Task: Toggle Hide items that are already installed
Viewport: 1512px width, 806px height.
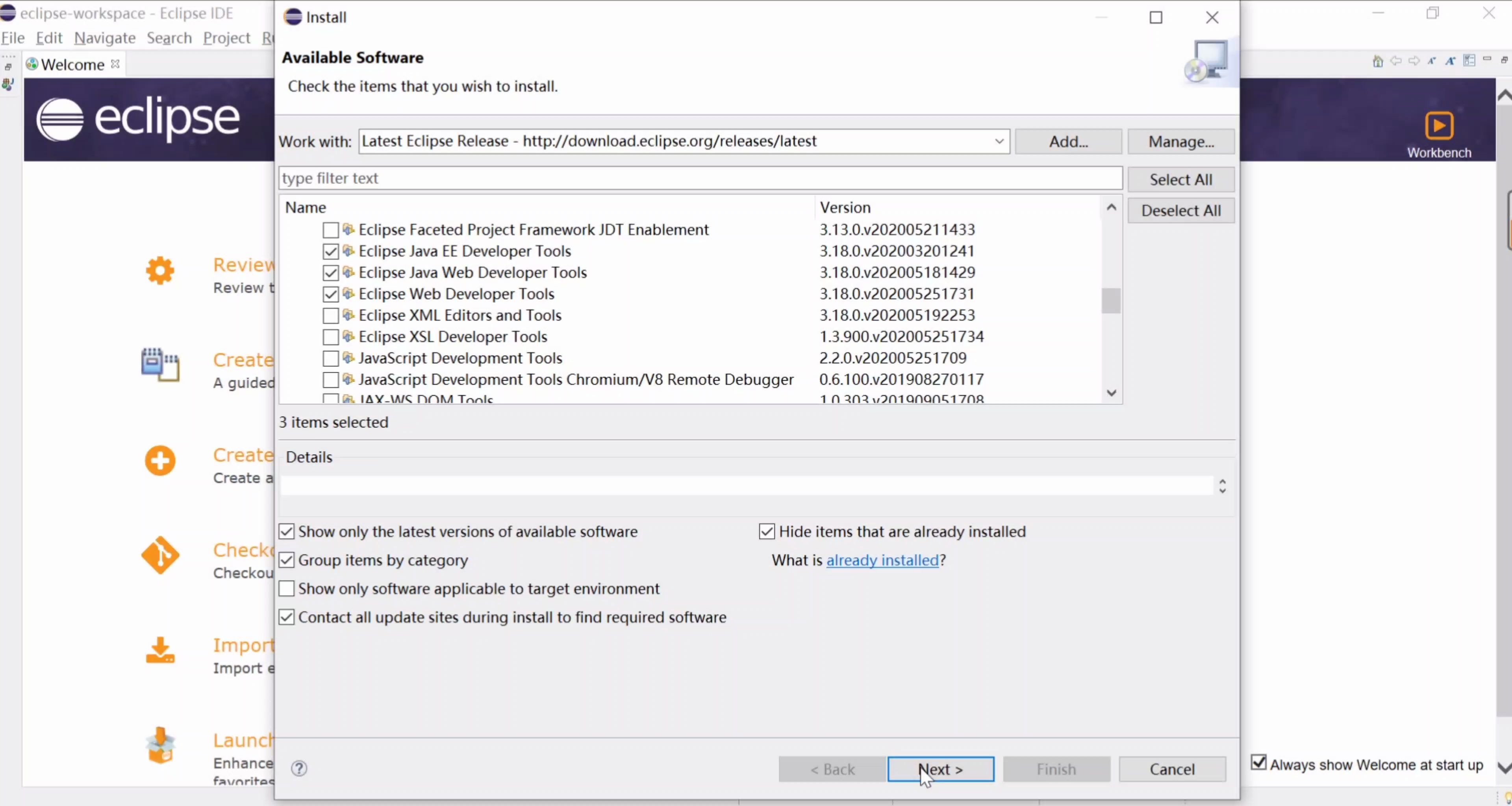Action: pyautogui.click(x=767, y=531)
